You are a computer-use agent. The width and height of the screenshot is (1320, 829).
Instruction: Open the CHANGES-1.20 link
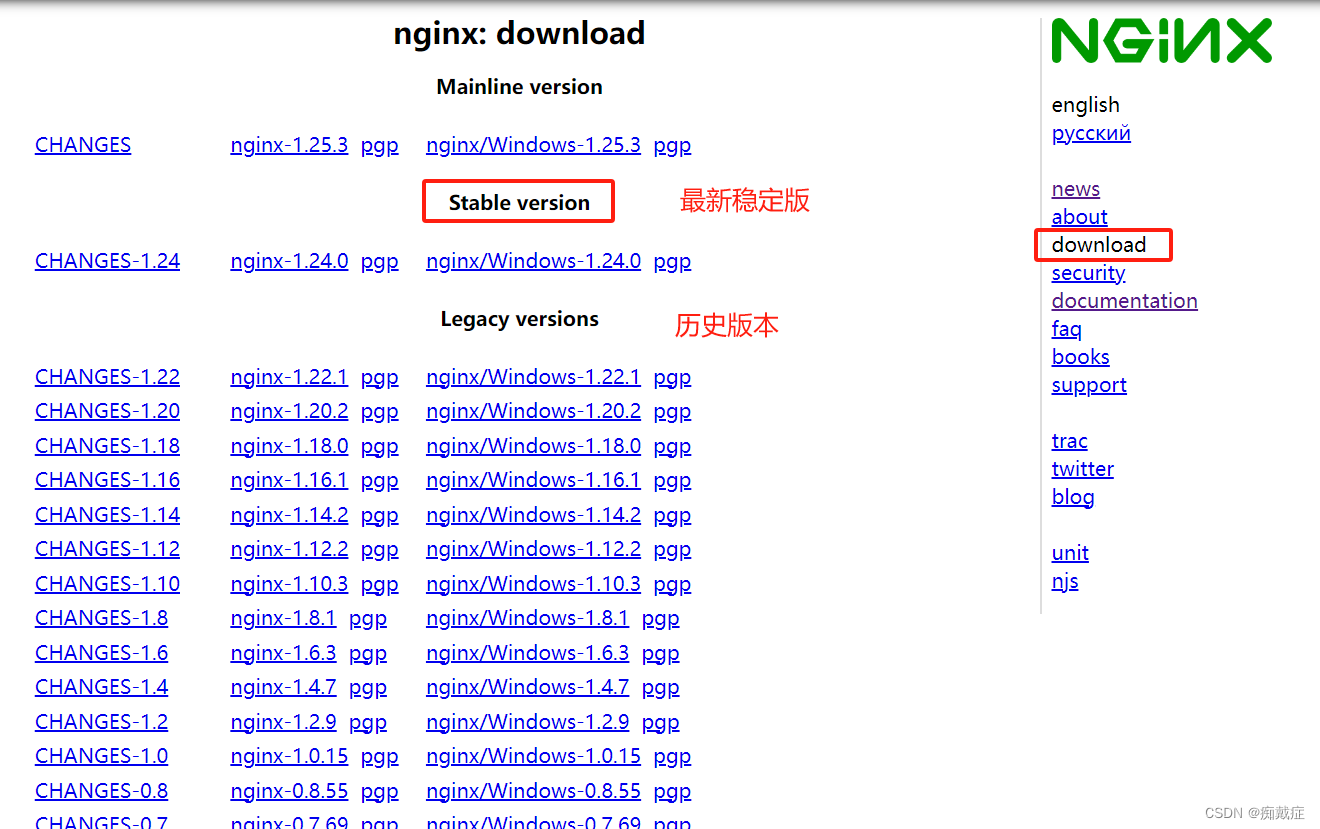(x=108, y=411)
